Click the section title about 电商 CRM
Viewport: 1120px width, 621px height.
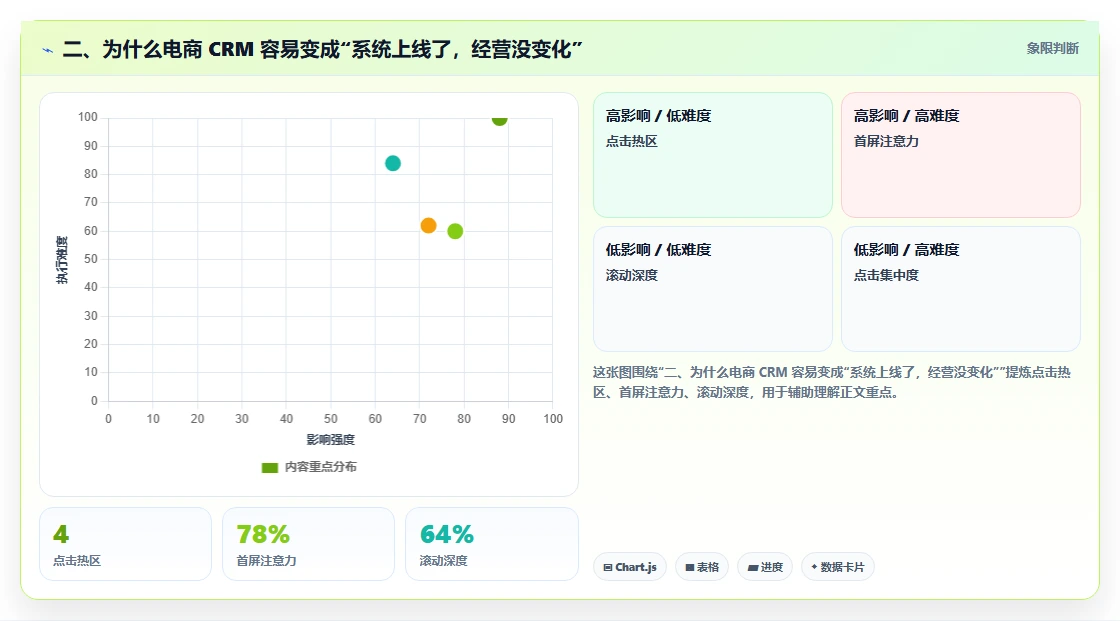(x=322, y=49)
